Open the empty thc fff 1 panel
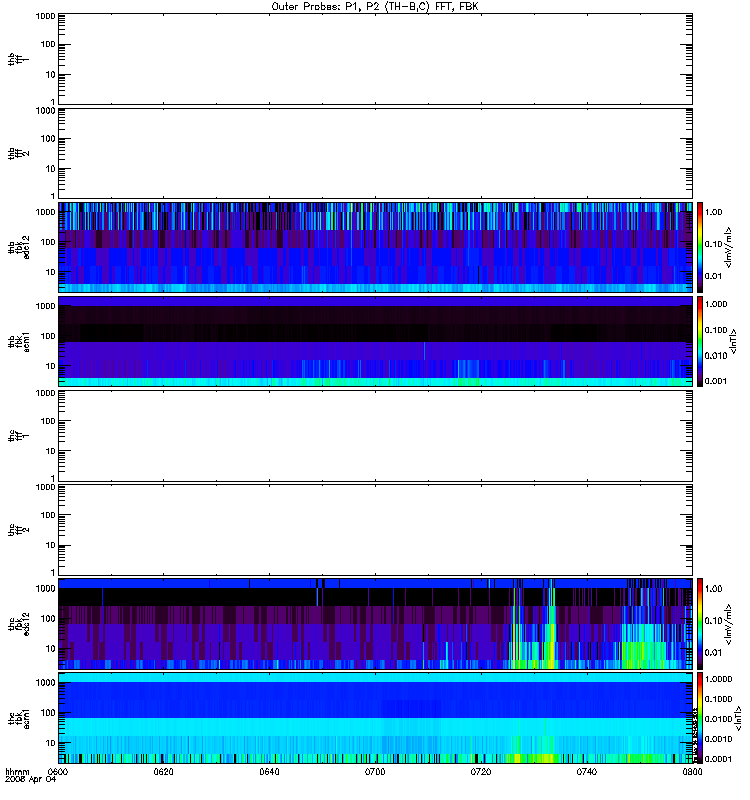Image resolution: width=750 pixels, height=800 pixels. (375, 436)
